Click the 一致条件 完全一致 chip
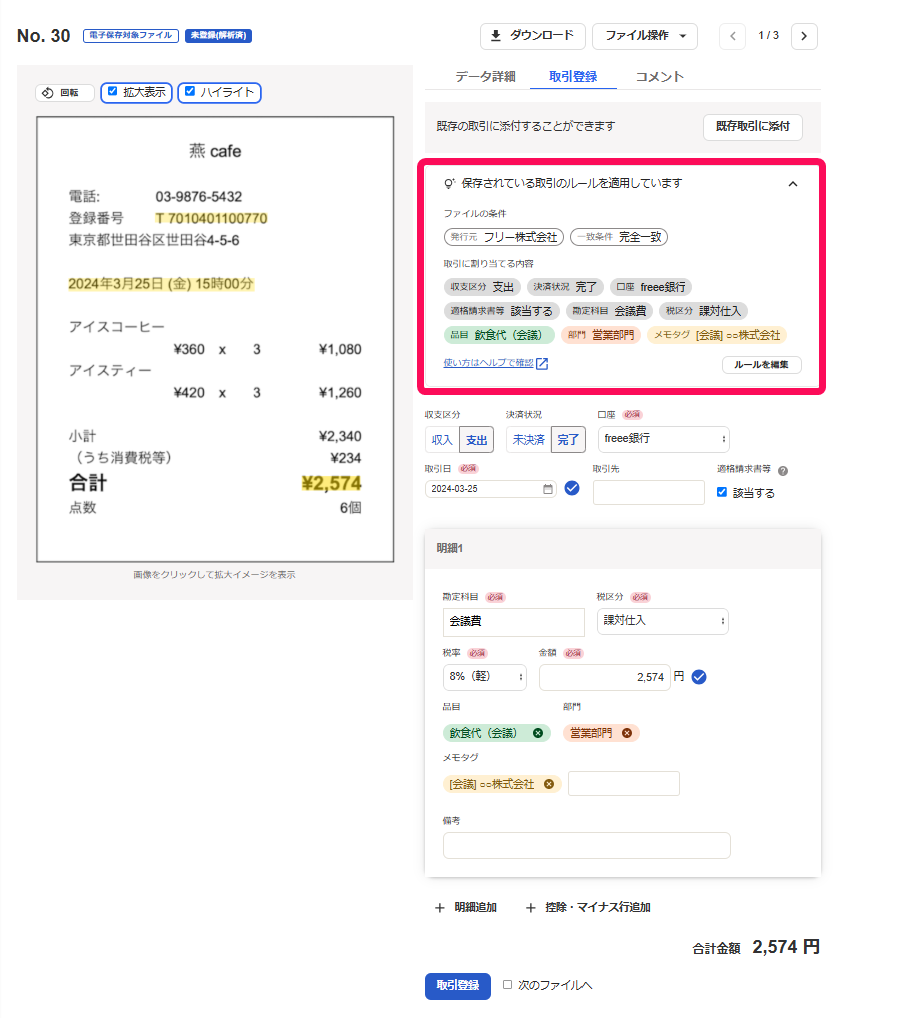 619,237
